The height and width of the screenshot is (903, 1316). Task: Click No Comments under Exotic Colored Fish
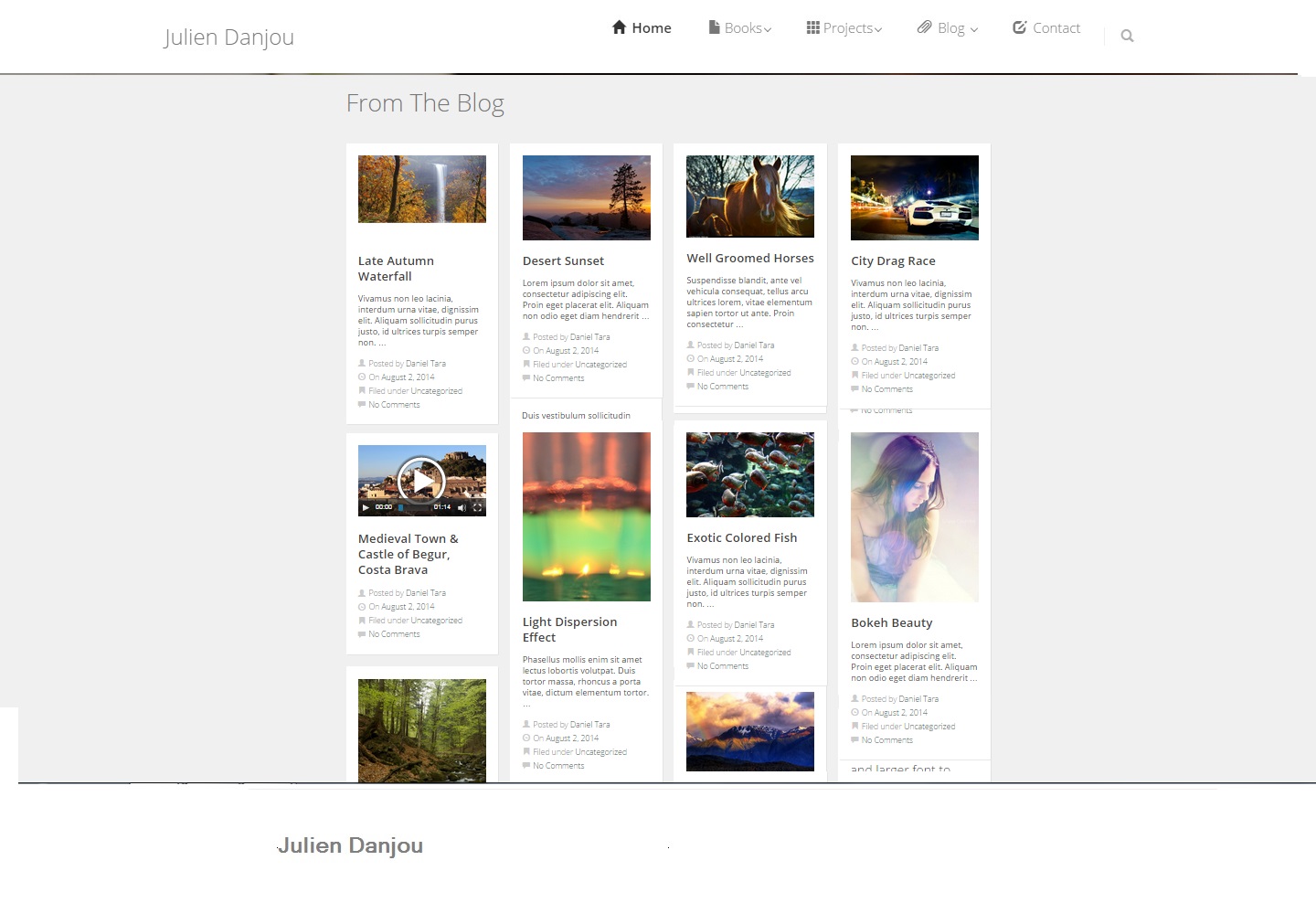(x=723, y=666)
